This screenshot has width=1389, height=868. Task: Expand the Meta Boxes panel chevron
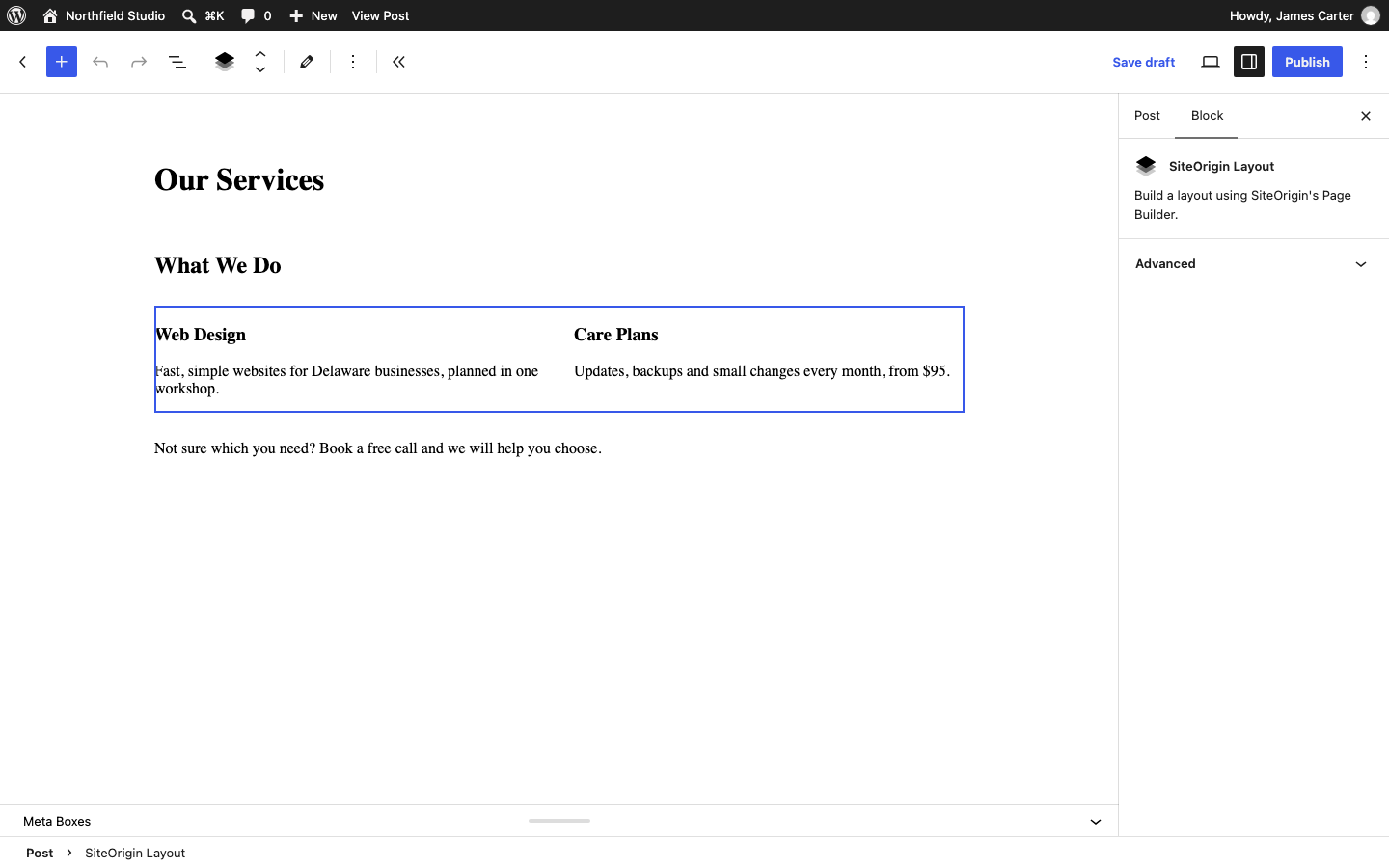(x=1096, y=822)
